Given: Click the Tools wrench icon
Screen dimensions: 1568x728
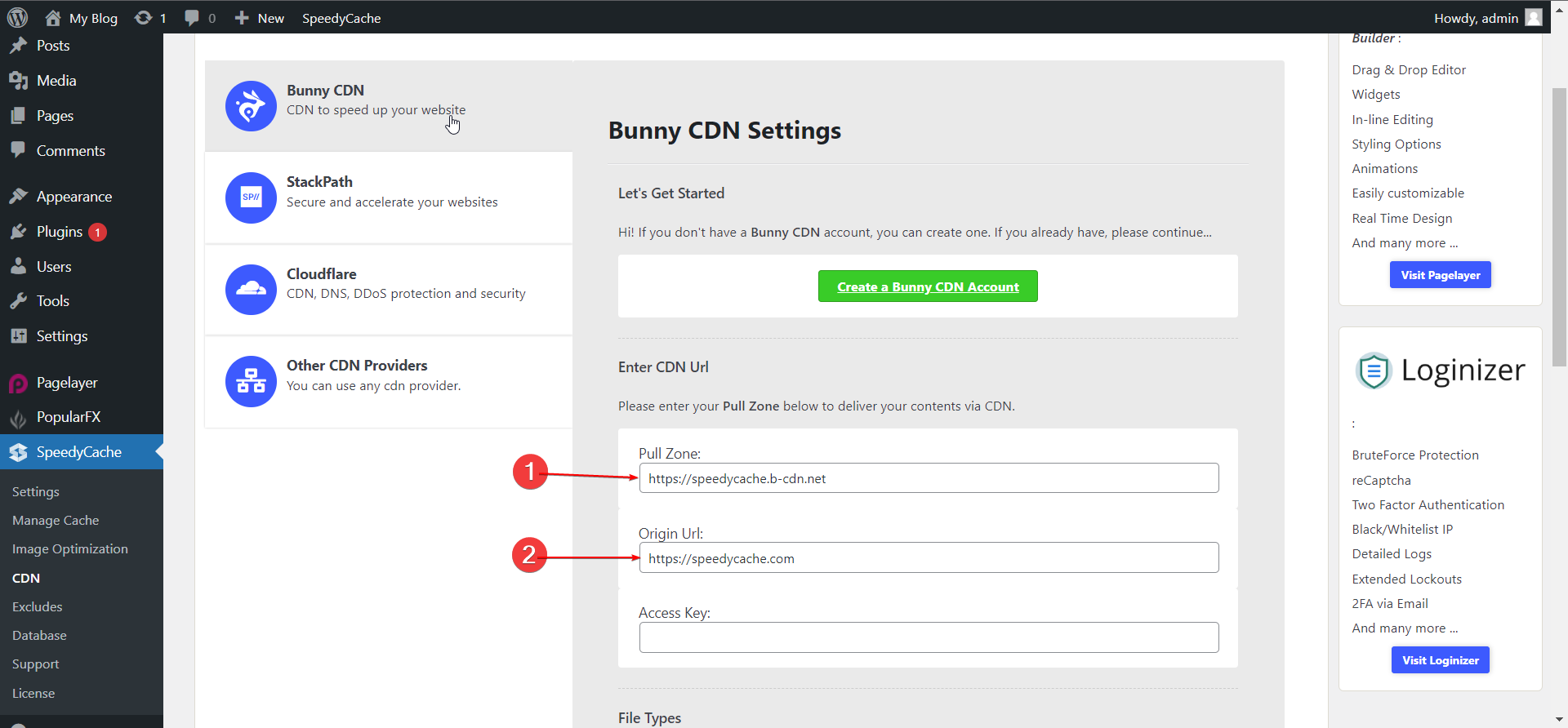Looking at the screenshot, I should coord(18,301).
